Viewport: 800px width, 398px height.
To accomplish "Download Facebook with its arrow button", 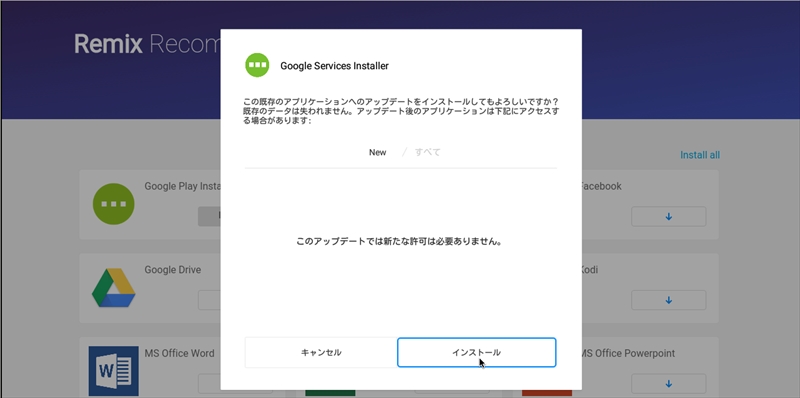I will [x=668, y=216].
